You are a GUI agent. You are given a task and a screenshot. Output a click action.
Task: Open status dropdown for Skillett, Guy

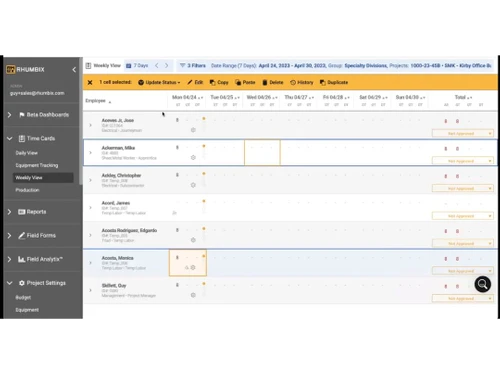coord(463,299)
